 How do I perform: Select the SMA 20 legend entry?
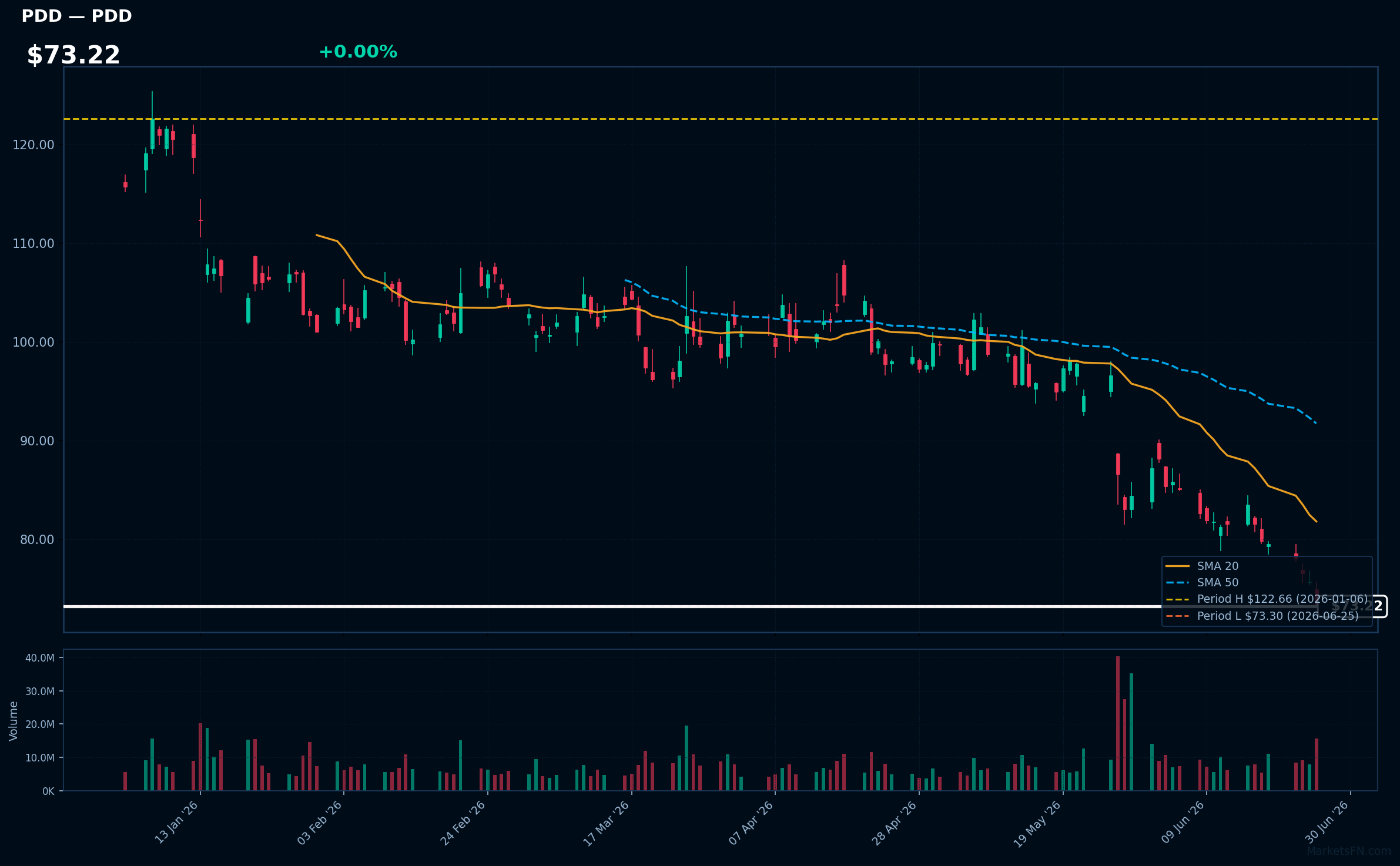(x=1202, y=566)
